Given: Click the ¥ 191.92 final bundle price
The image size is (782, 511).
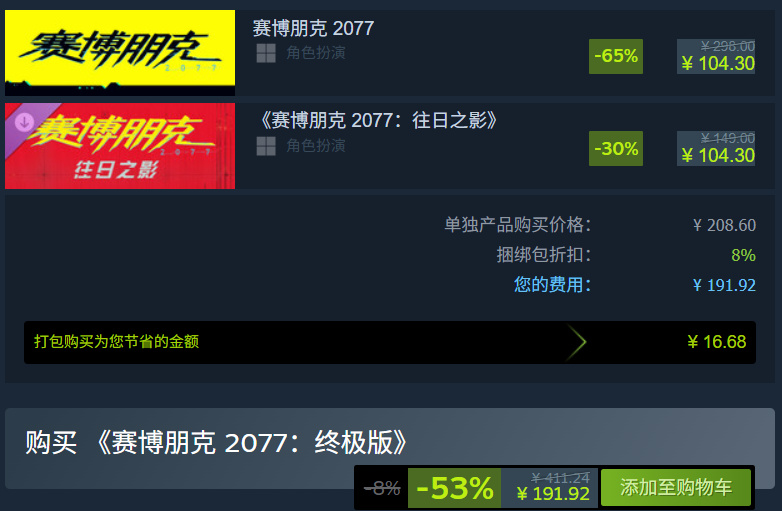Looking at the screenshot, I should click(553, 494).
